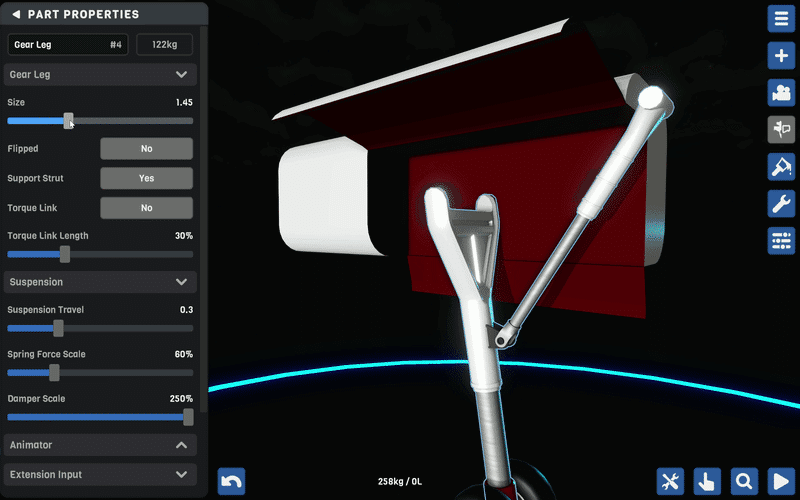Click the Suspension Travel value 0.3
This screenshot has height=500, width=800.
[186, 310]
